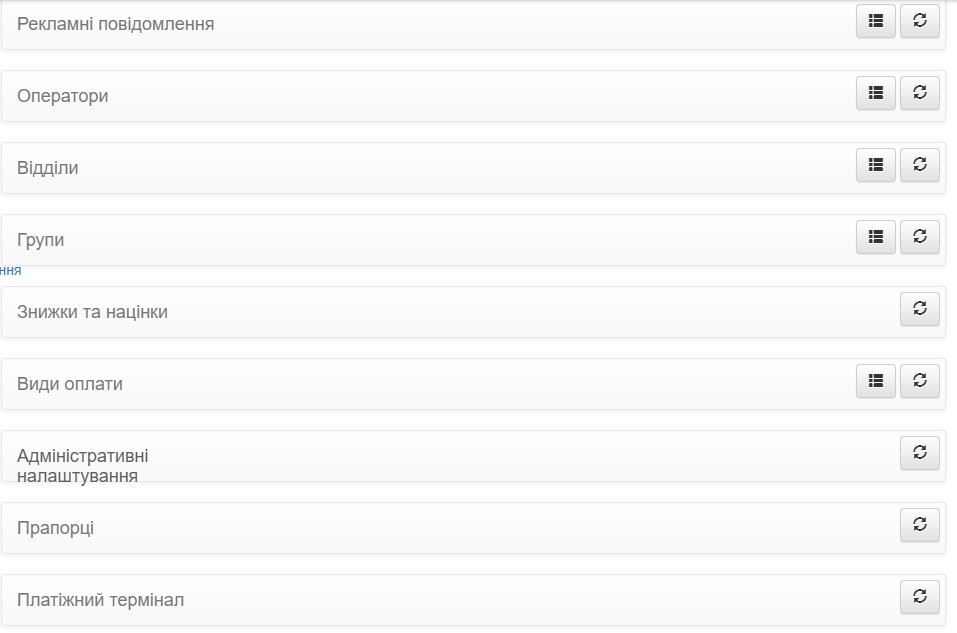Refresh the Прапорці section
The width and height of the screenshot is (957, 633).
[920, 525]
